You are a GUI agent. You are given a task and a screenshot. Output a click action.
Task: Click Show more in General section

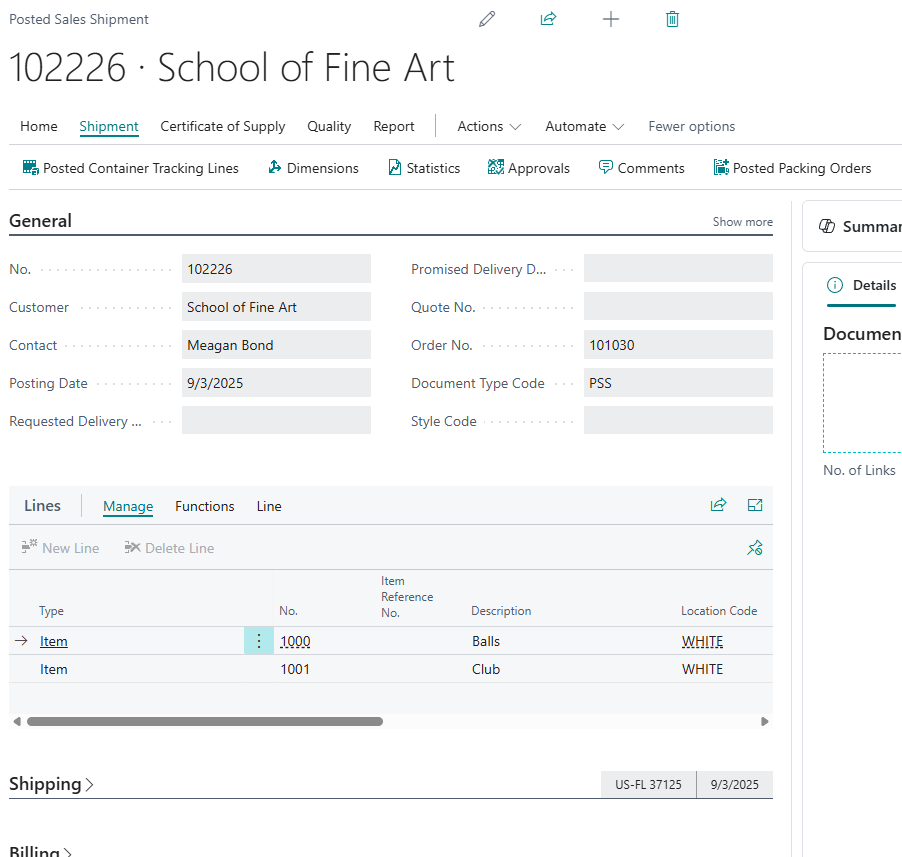pos(742,222)
